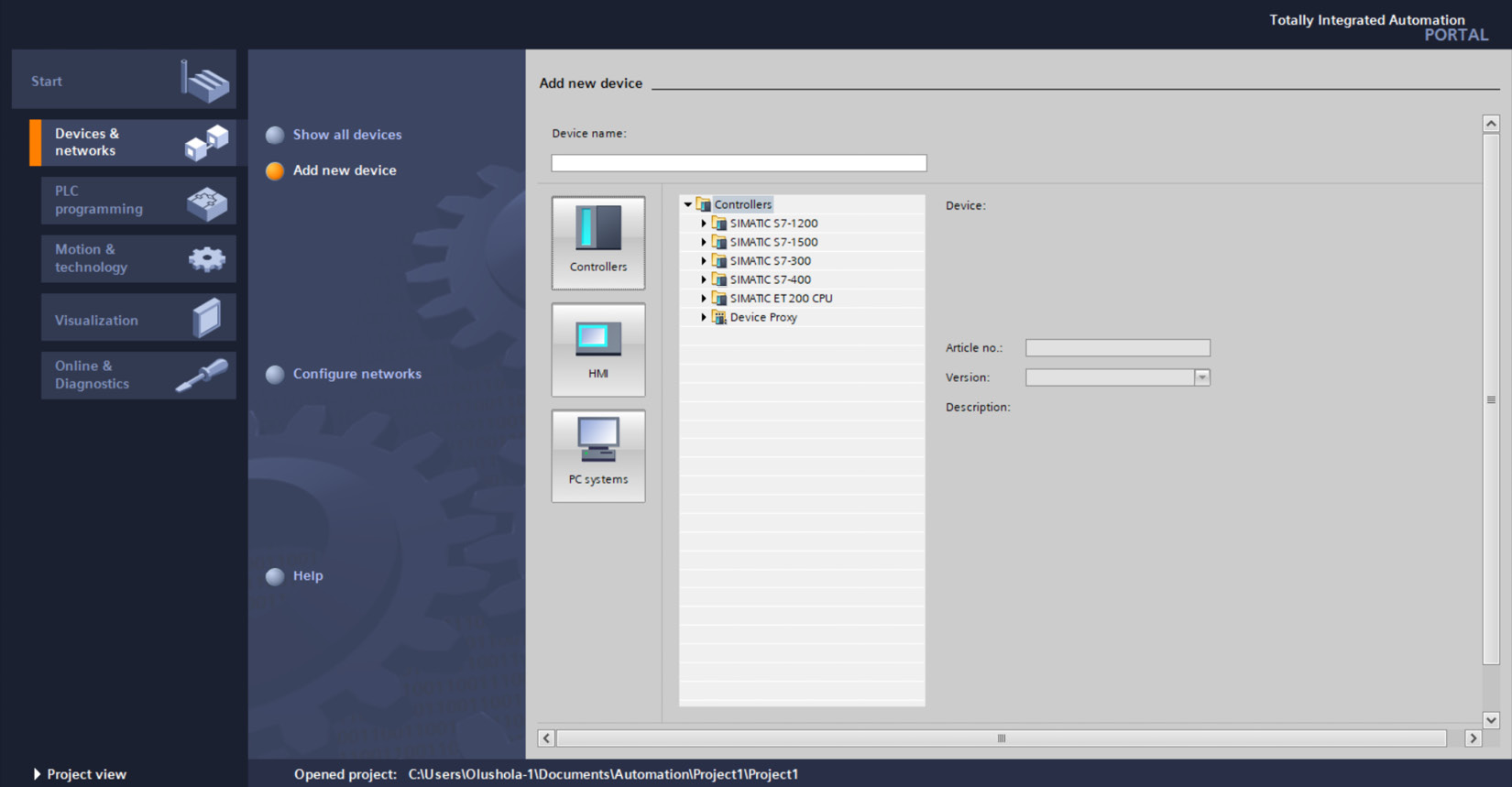The height and width of the screenshot is (787, 1512).
Task: Select the Controllers root label
Action: click(x=742, y=204)
